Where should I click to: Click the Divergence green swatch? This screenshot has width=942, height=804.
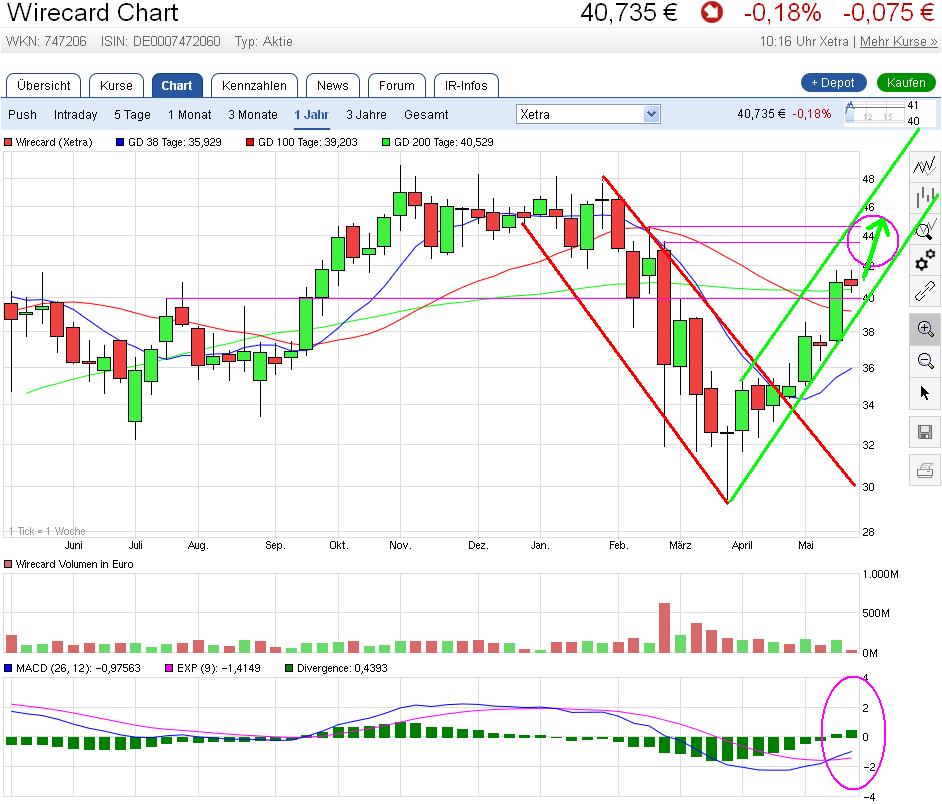289,668
